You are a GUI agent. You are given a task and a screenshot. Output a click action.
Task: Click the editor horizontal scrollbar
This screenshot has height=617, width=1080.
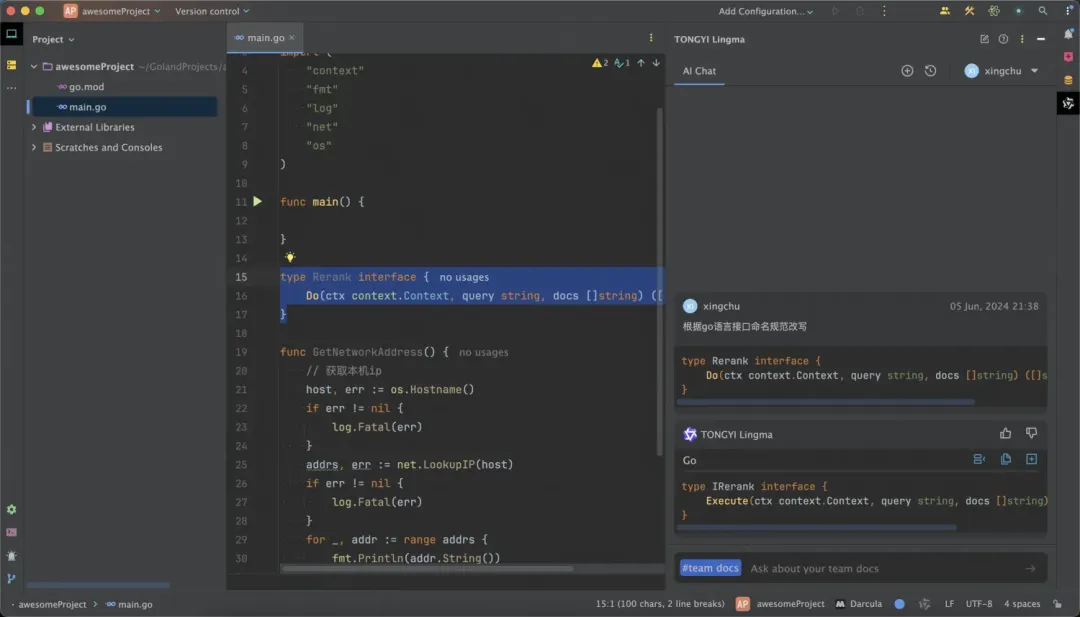click(x=427, y=569)
